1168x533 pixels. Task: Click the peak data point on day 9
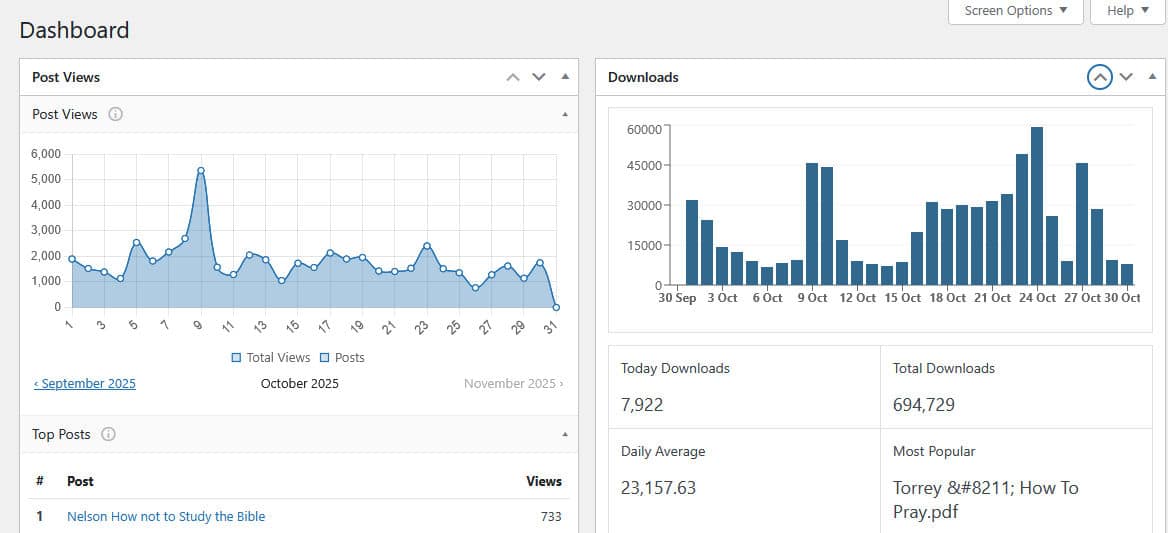coord(201,170)
